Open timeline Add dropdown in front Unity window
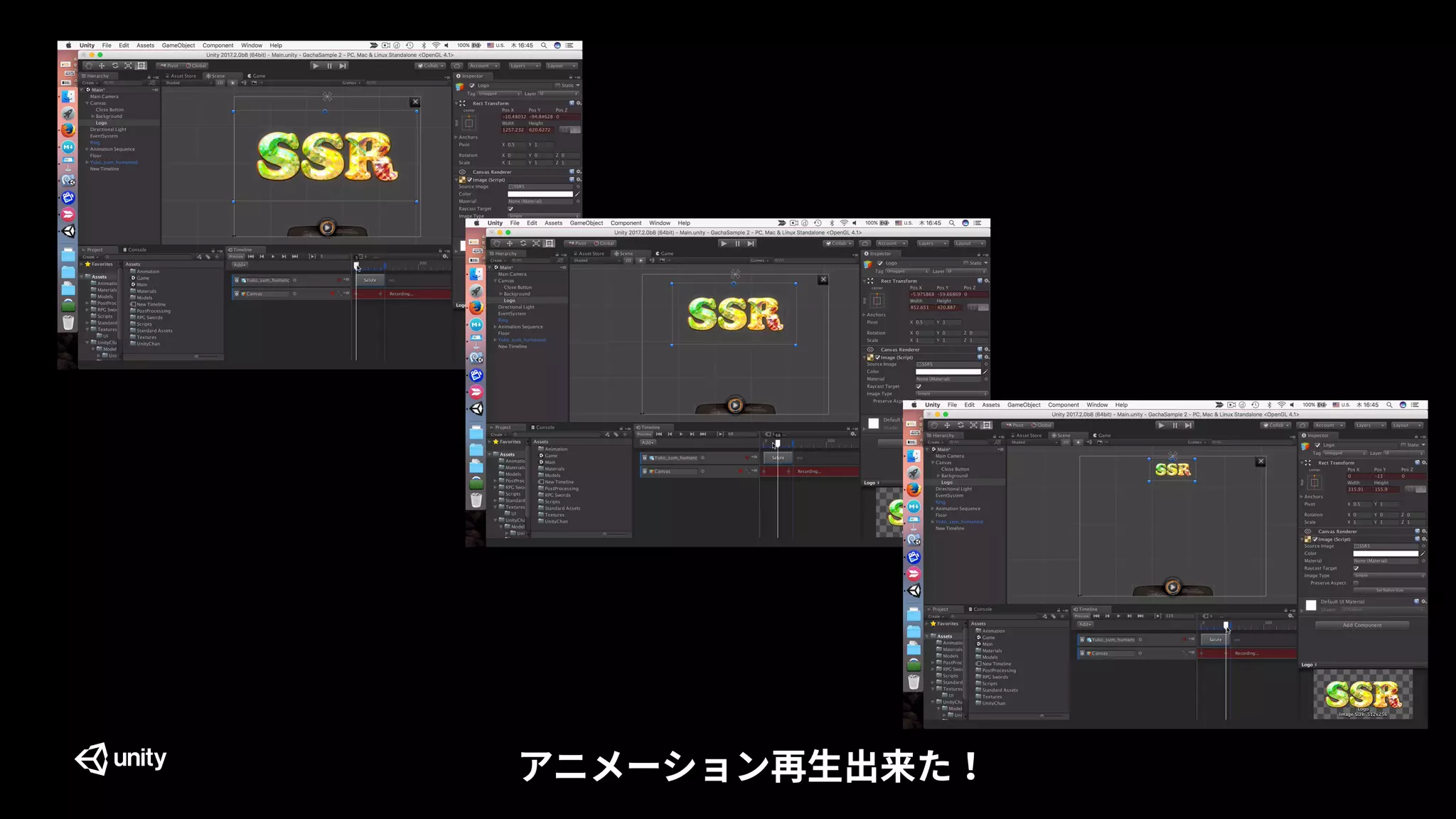Viewport: 1456px width, 819px height. (1086, 624)
